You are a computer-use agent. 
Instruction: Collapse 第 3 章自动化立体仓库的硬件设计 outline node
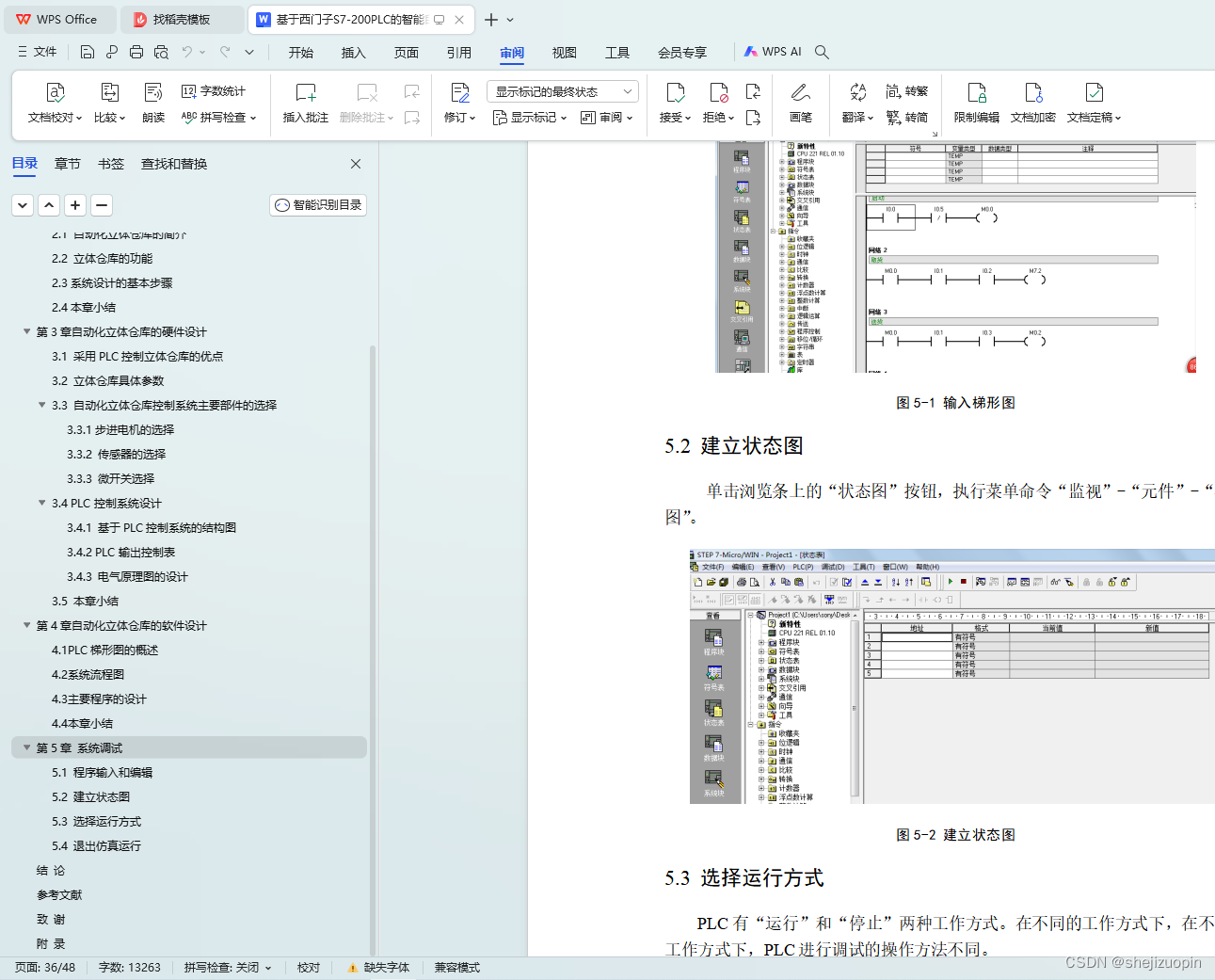[26, 331]
